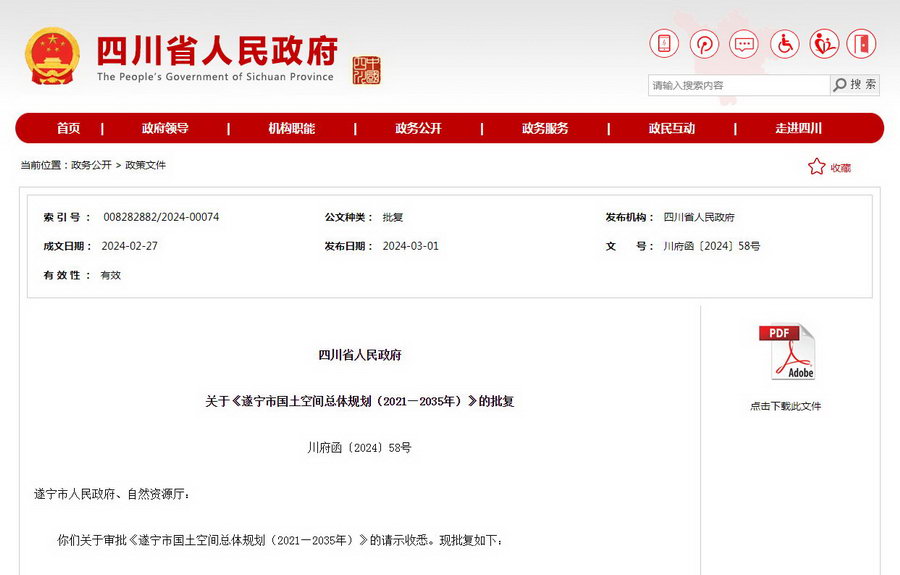This screenshot has width=900, height=575.
Task: Click the elderly care mode icon
Action: 824,44
